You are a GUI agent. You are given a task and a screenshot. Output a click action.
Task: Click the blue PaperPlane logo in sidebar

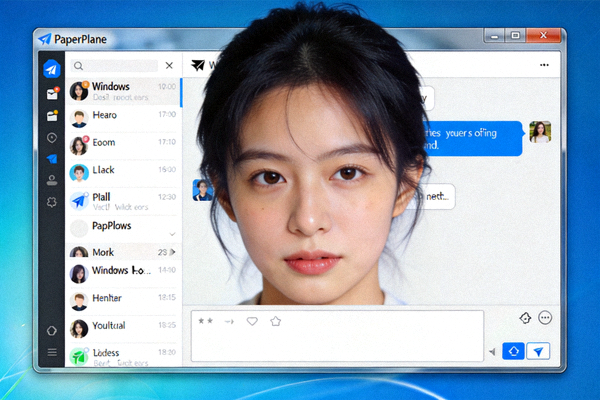point(52,69)
